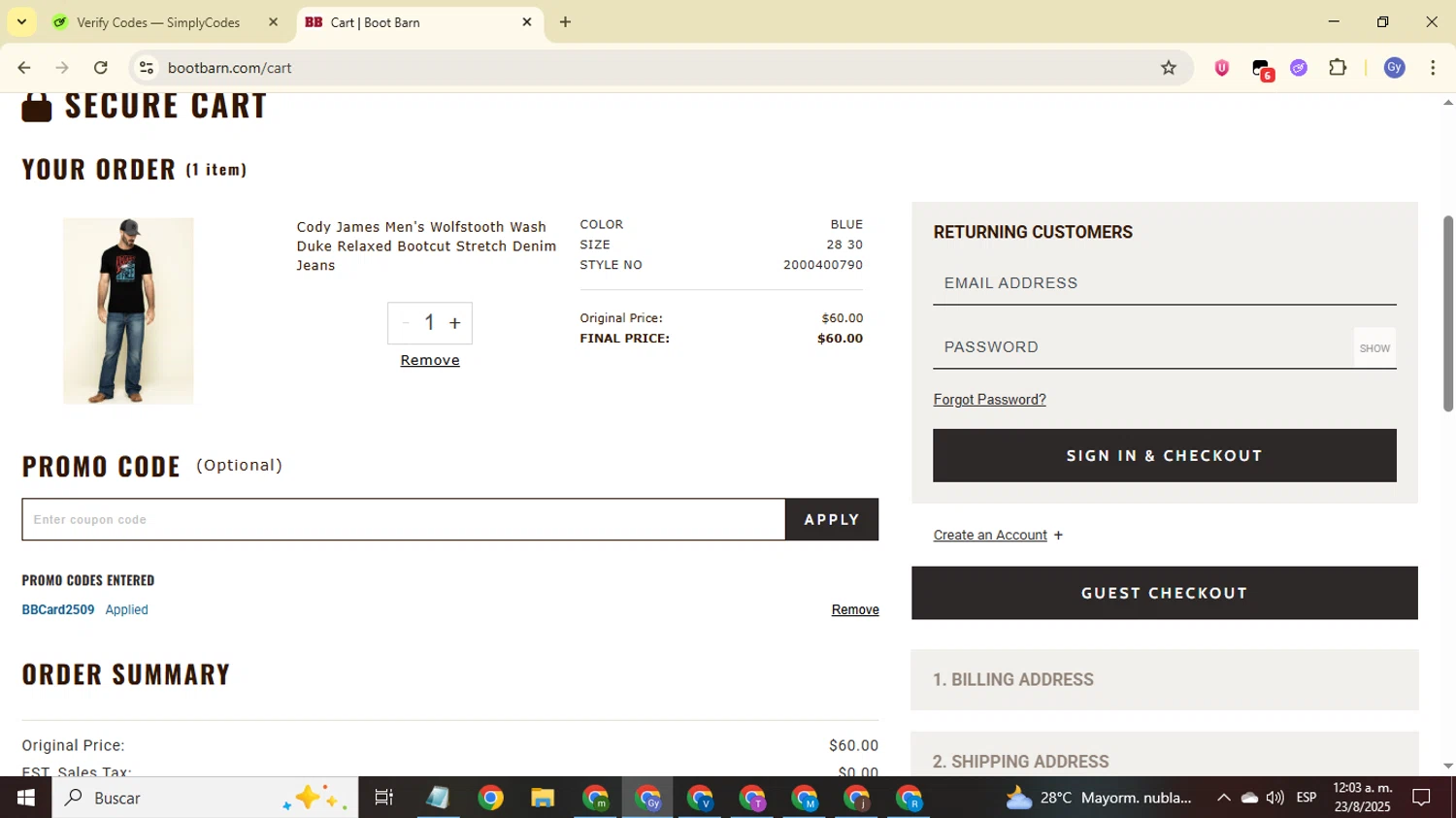Open the notepad-style taskbar app
This screenshot has width=1456, height=818.
[x=438, y=798]
